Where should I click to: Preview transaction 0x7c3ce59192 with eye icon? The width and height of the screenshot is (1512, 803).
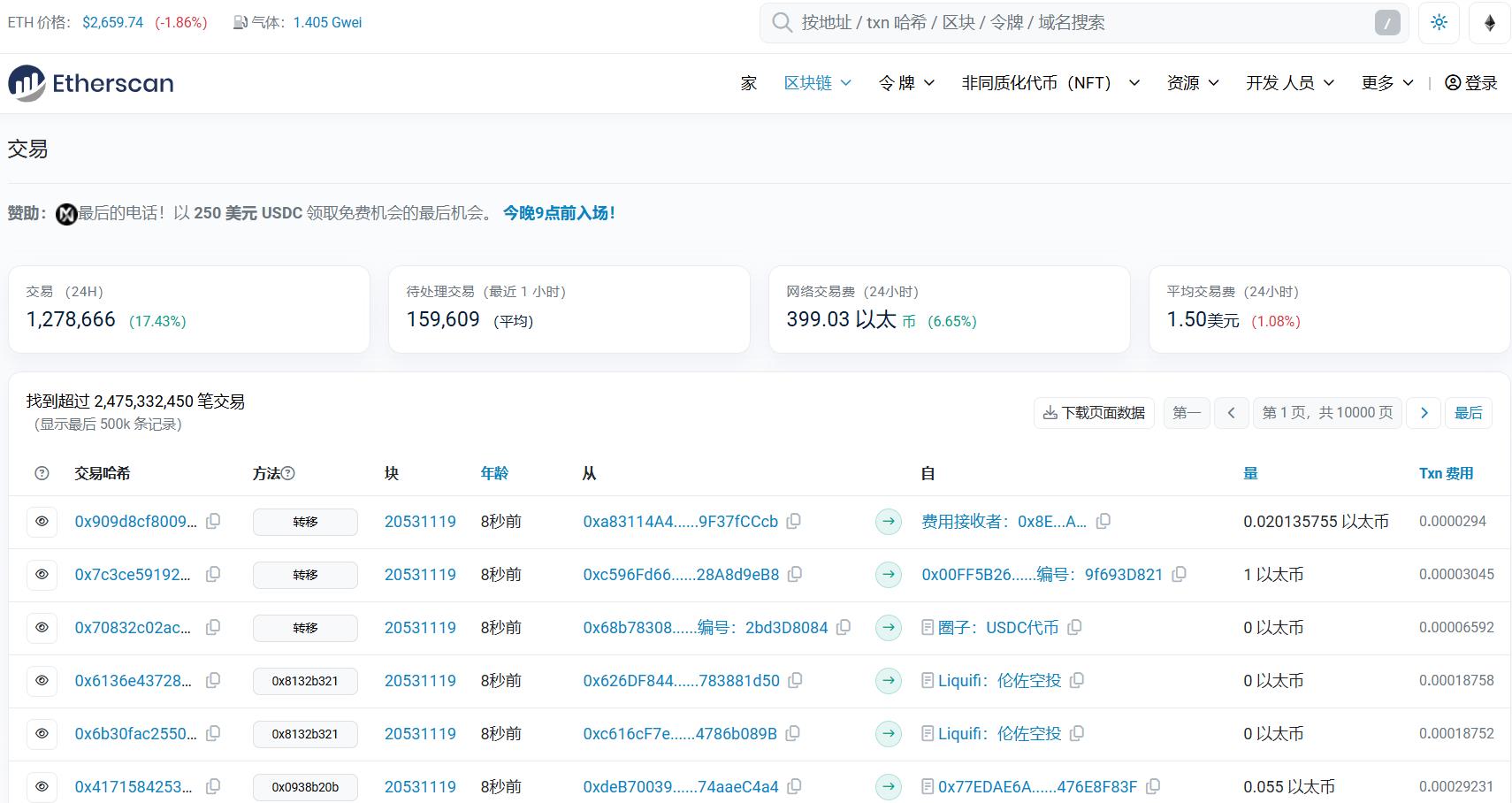[42, 575]
